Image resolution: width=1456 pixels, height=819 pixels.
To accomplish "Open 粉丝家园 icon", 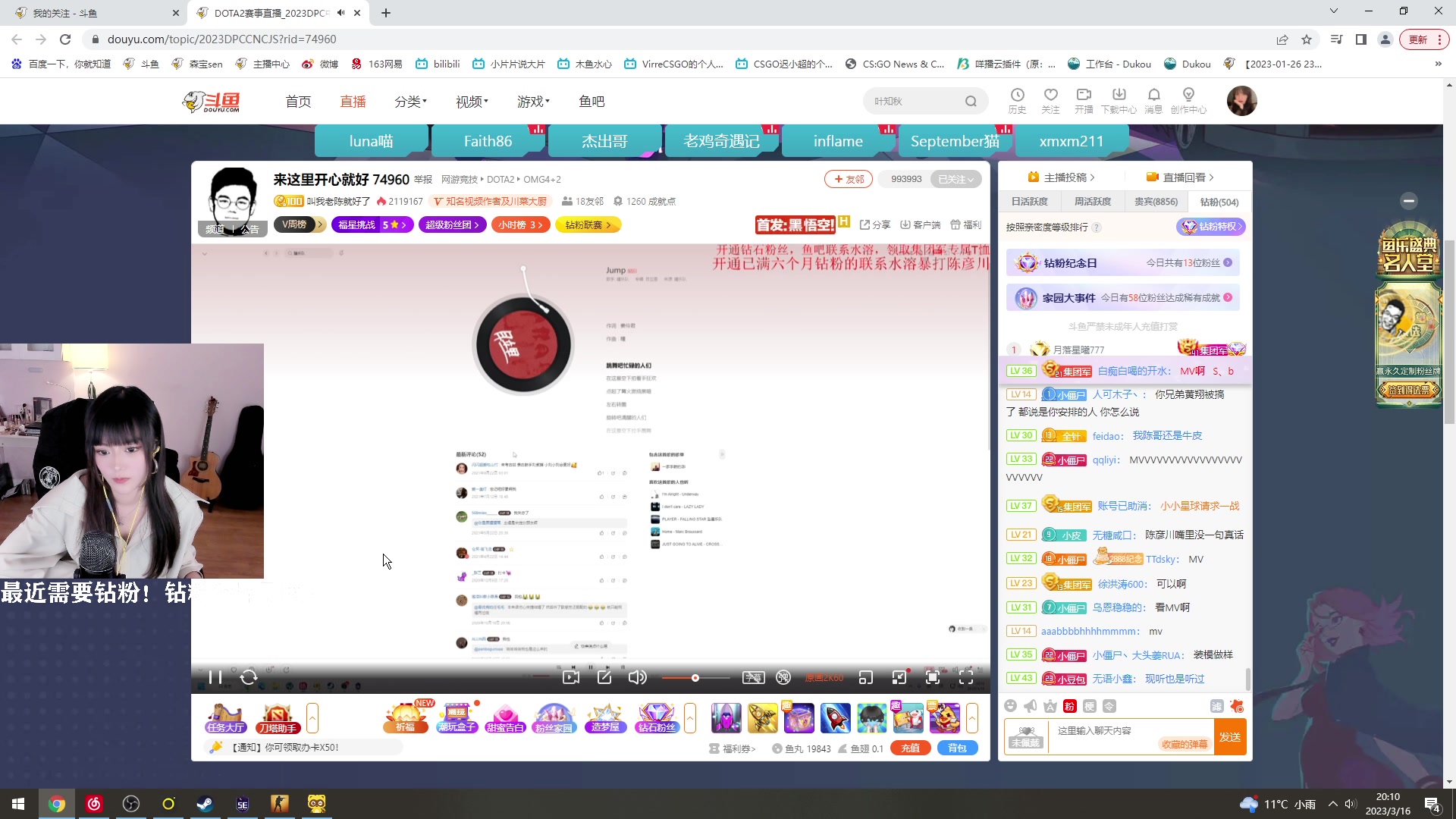I will tap(554, 718).
